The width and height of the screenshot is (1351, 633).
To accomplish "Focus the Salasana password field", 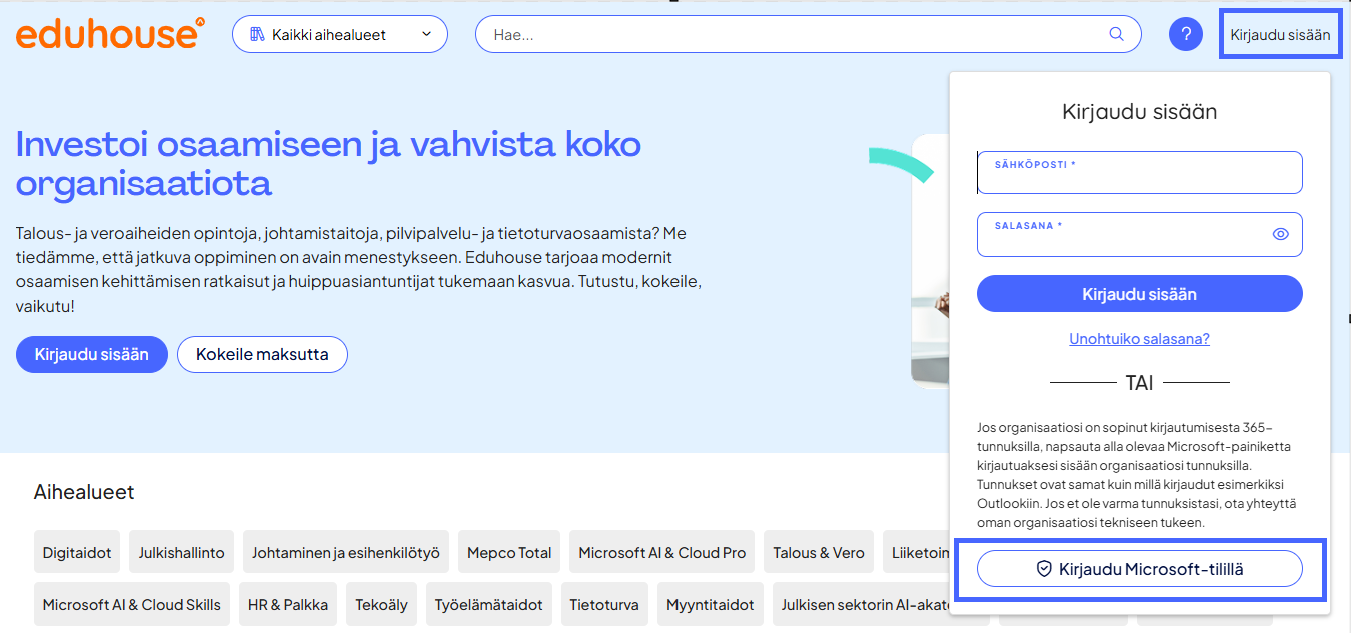I will point(1140,234).
